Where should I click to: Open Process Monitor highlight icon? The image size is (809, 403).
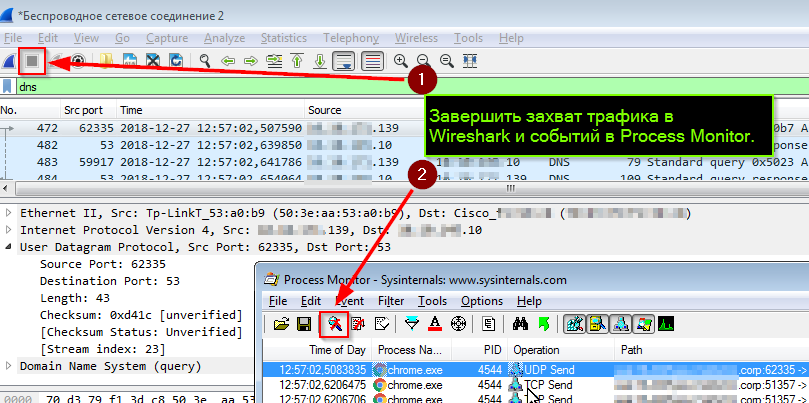pos(435,324)
